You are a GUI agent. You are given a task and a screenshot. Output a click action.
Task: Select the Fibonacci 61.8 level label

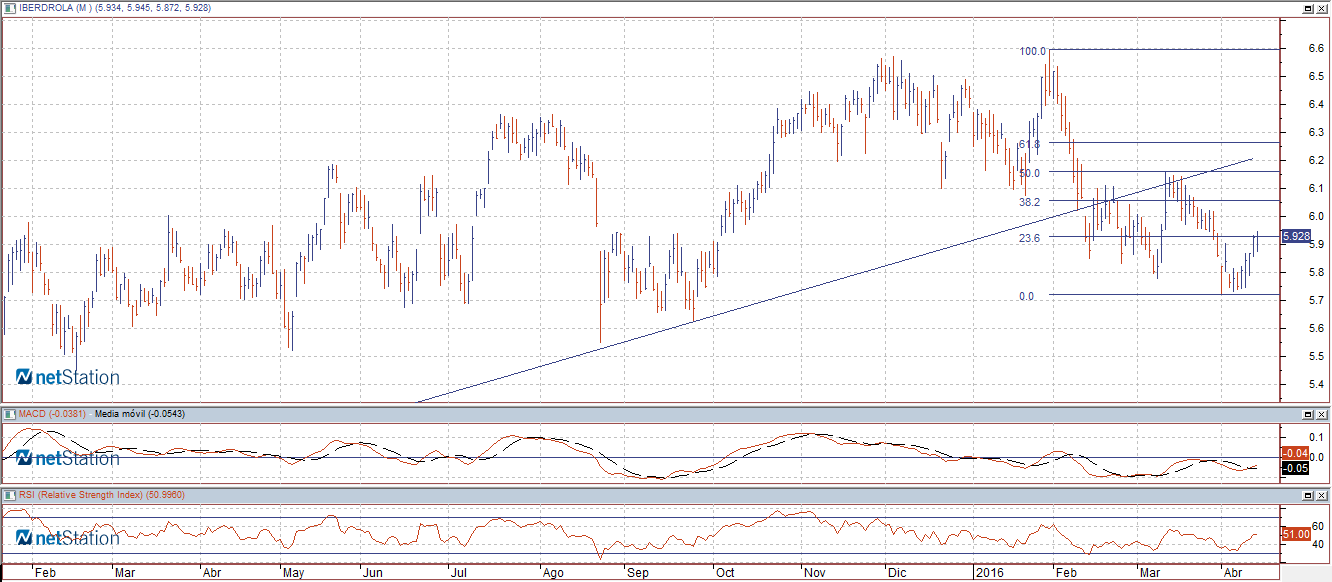click(1030, 144)
